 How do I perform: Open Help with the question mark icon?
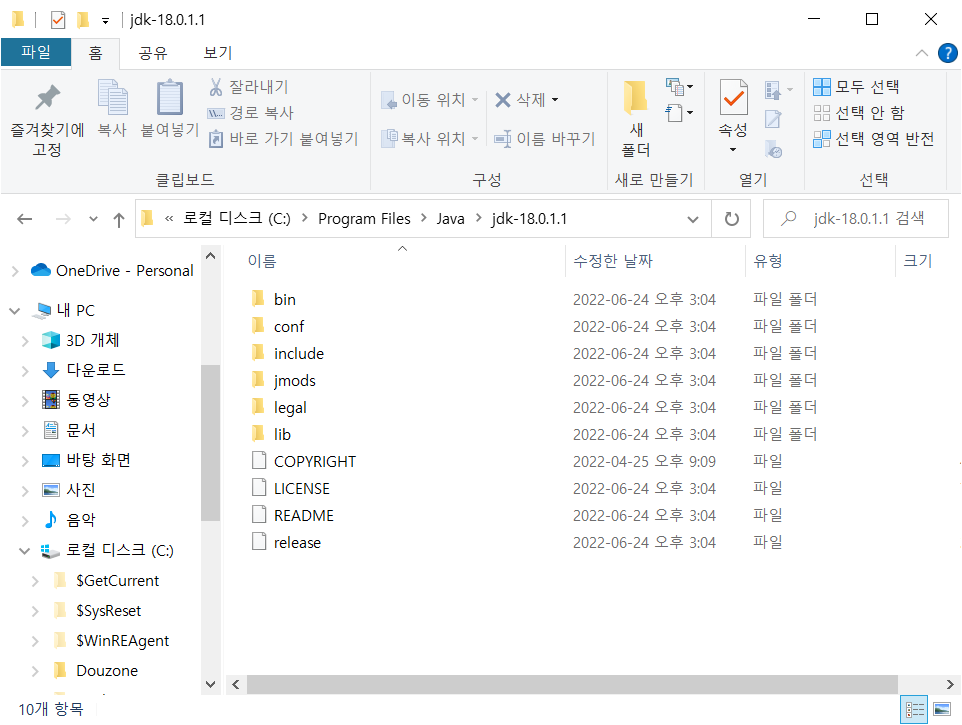(x=947, y=53)
